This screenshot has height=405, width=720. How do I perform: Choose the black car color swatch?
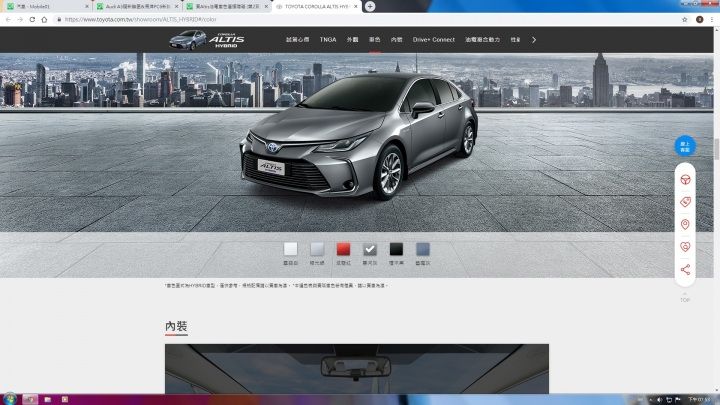tap(396, 249)
